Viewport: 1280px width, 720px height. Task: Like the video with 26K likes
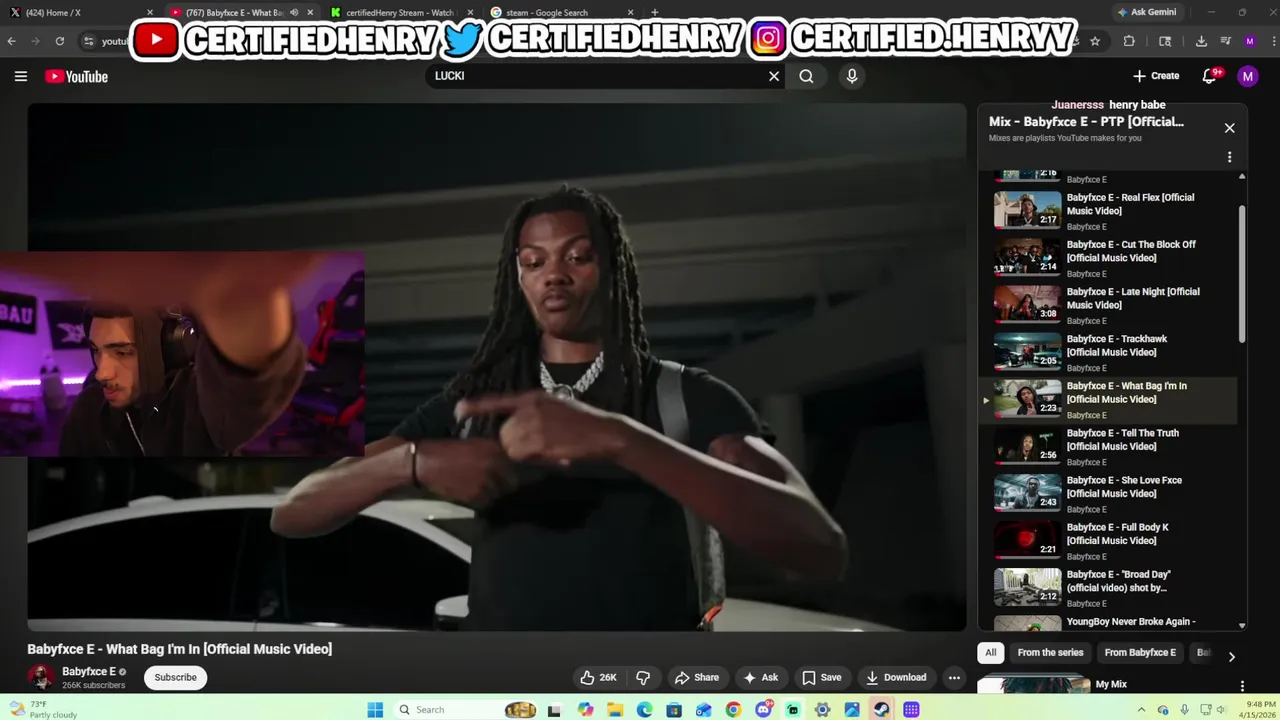click(x=598, y=677)
